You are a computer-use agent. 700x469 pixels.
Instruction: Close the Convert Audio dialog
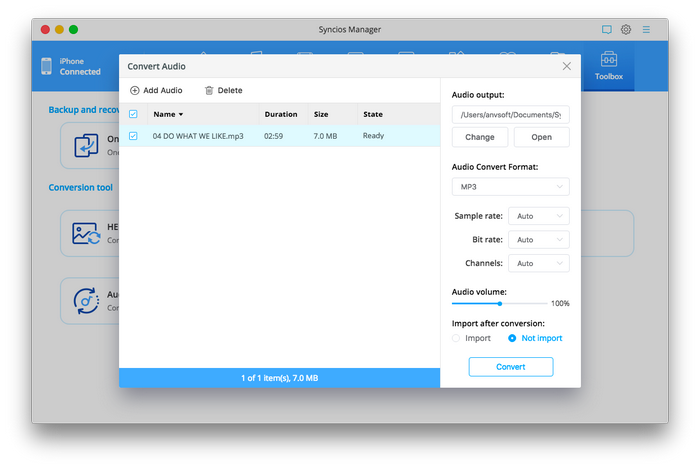(567, 66)
